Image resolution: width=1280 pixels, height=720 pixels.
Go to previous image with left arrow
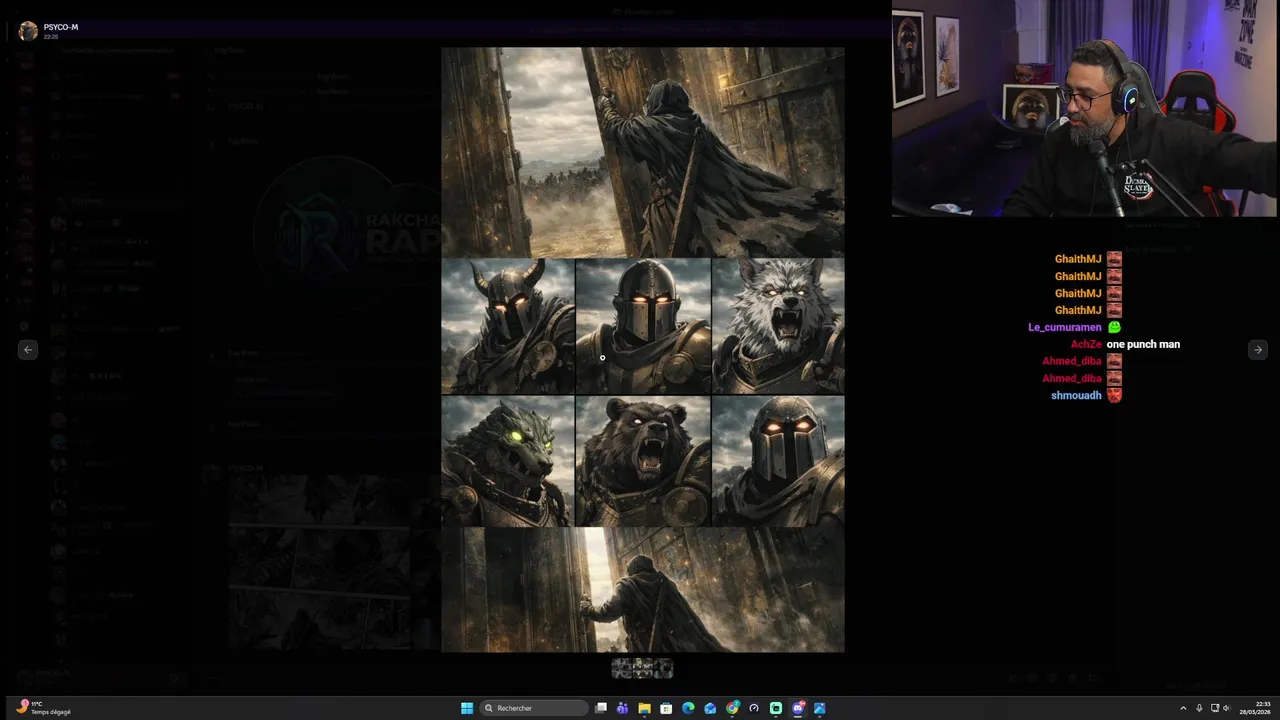point(28,349)
